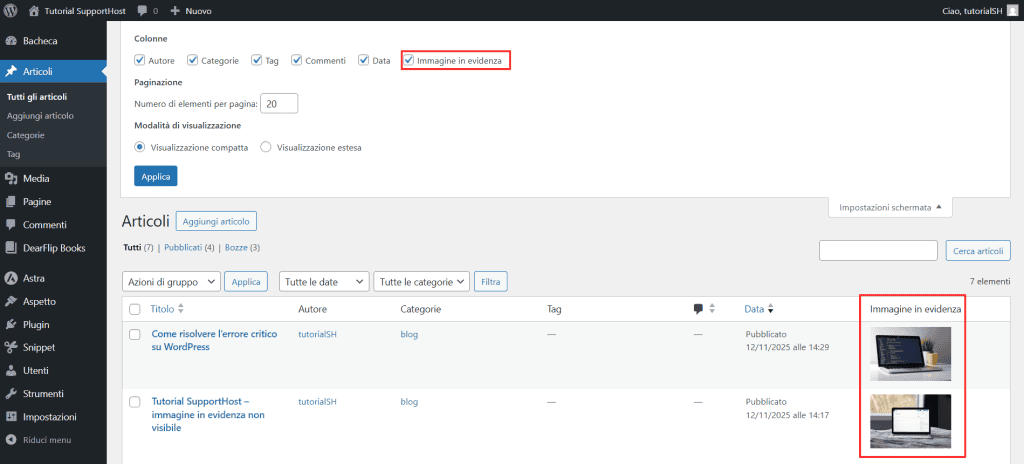
Task: Uncheck the Tag column checkbox
Action: pos(256,60)
